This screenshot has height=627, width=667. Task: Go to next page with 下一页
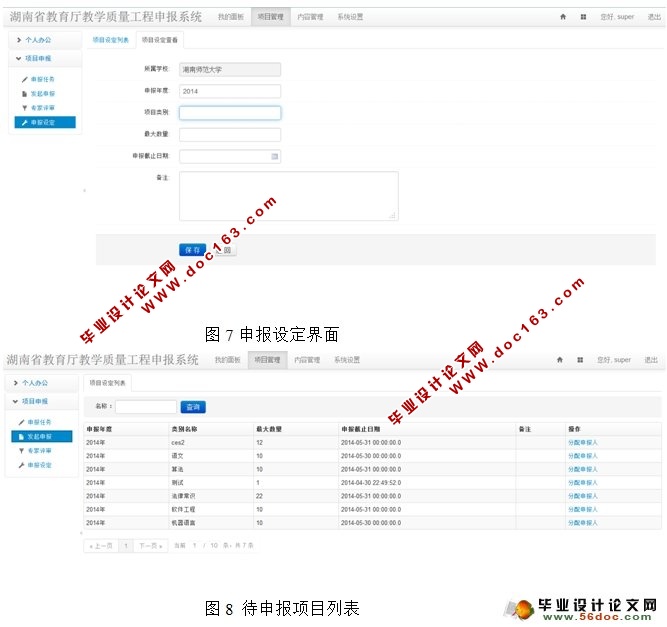coord(151,546)
